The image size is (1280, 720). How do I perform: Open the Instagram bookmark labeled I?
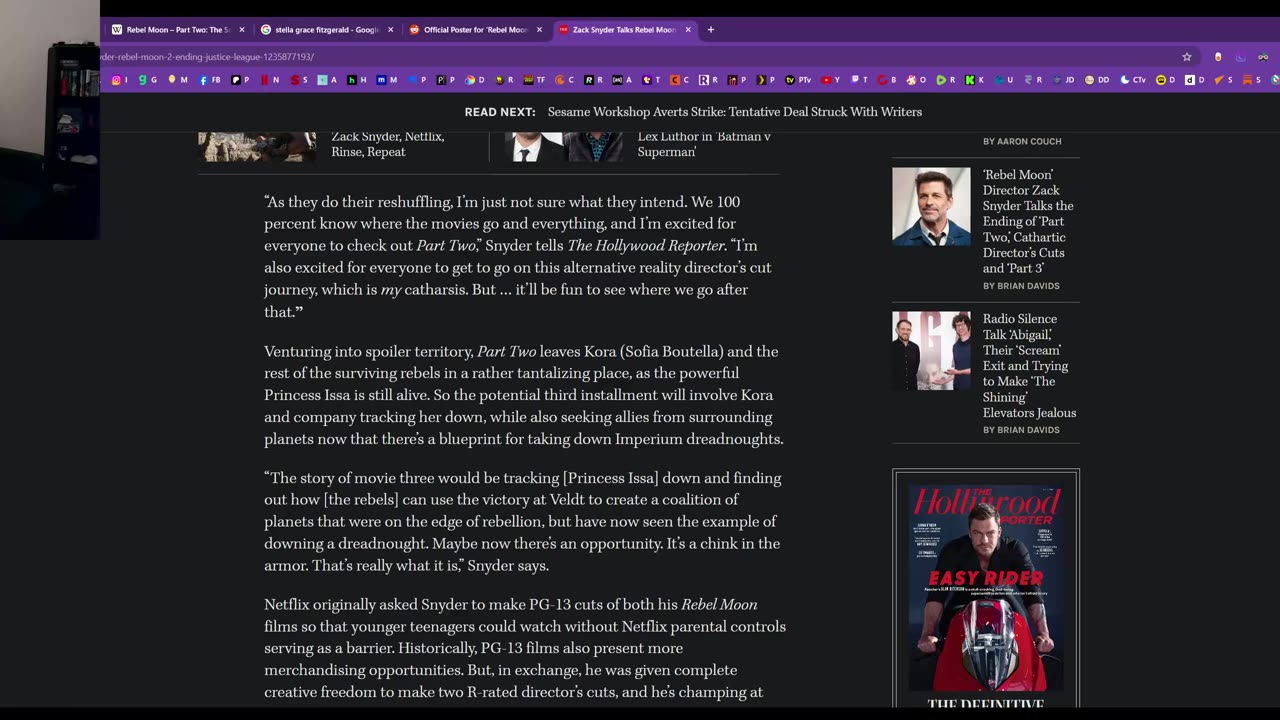(x=119, y=80)
